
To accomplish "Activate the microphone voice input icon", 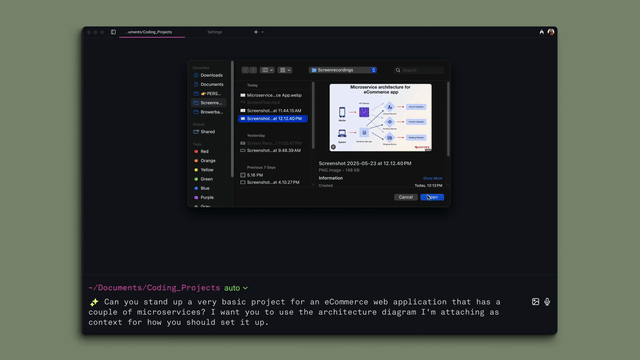I will (x=547, y=302).
